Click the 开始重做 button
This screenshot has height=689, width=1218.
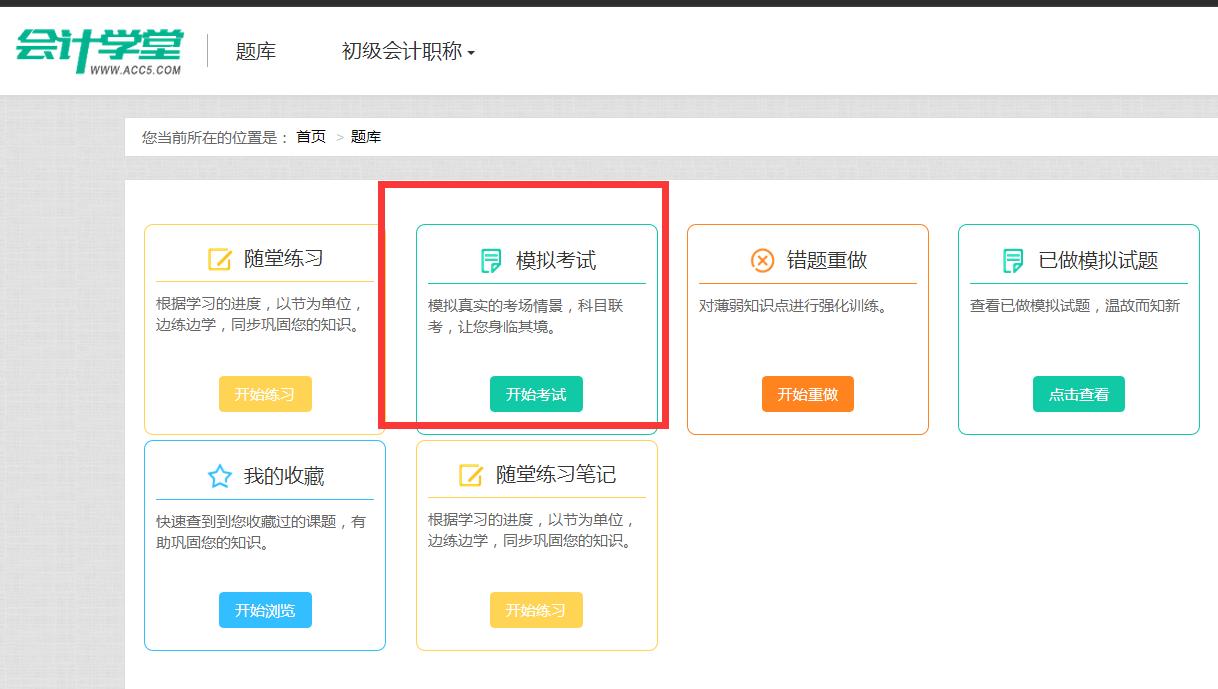[x=807, y=394]
